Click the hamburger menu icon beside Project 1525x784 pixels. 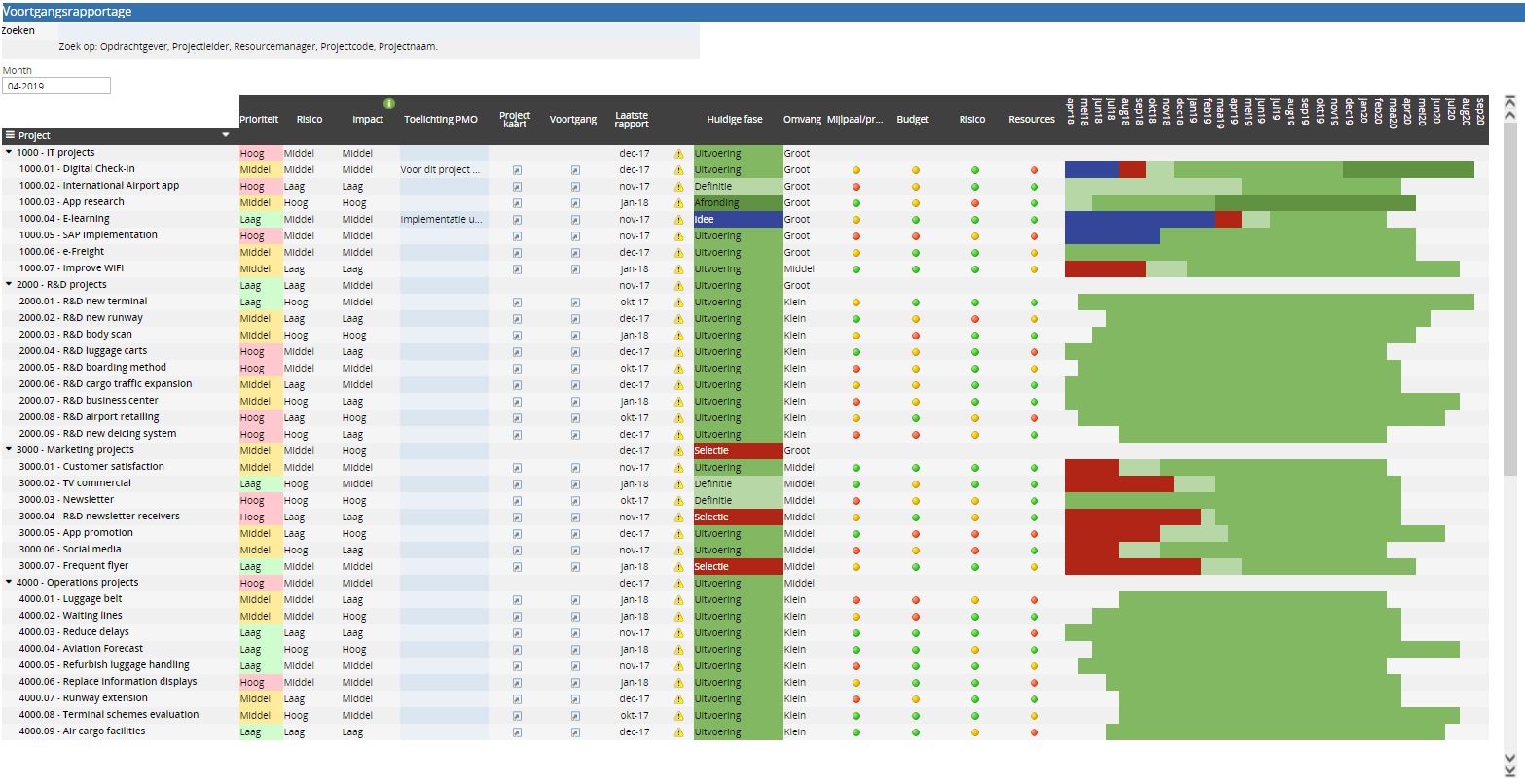[10, 136]
